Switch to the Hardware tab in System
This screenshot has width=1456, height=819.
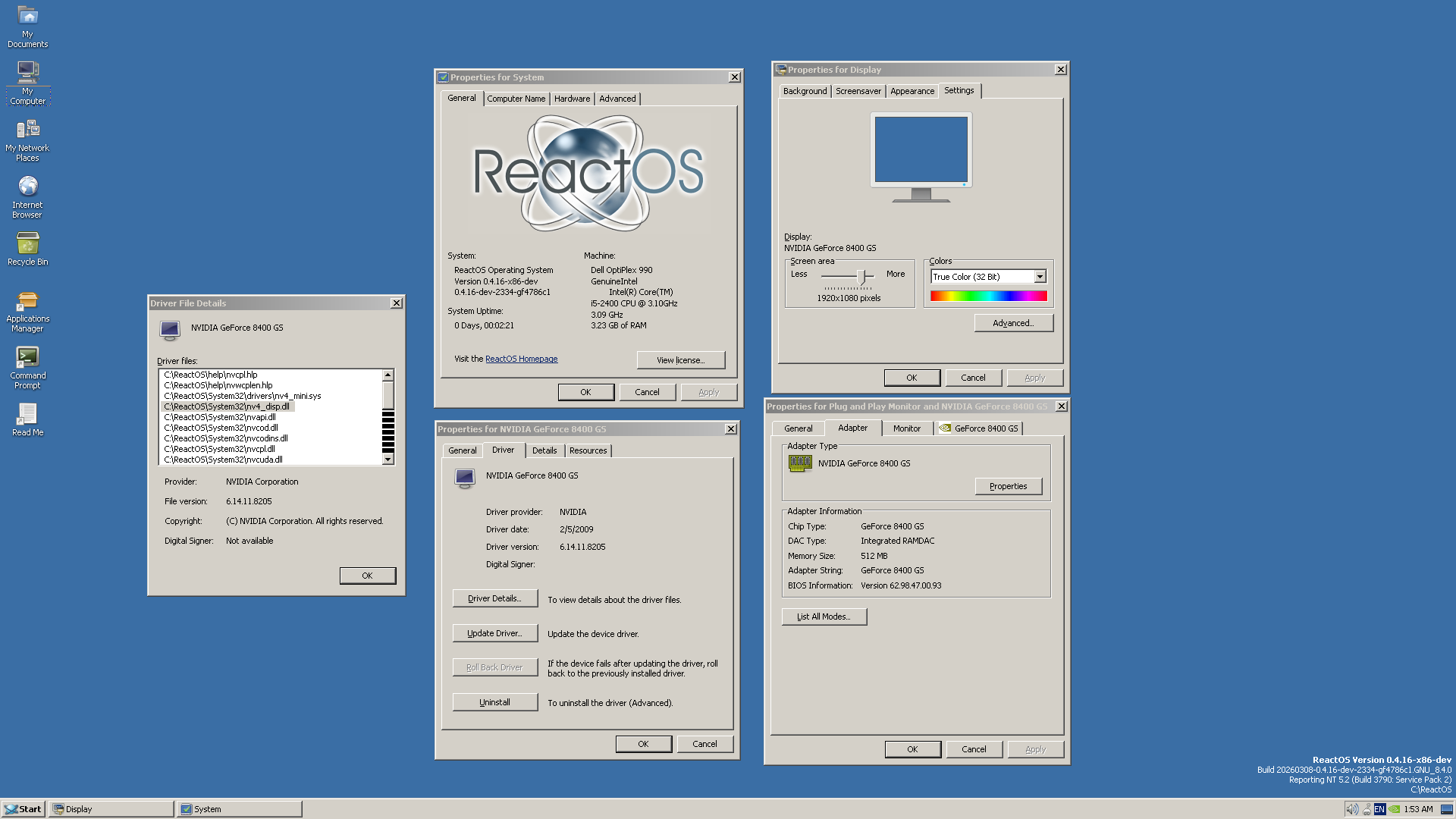click(572, 99)
